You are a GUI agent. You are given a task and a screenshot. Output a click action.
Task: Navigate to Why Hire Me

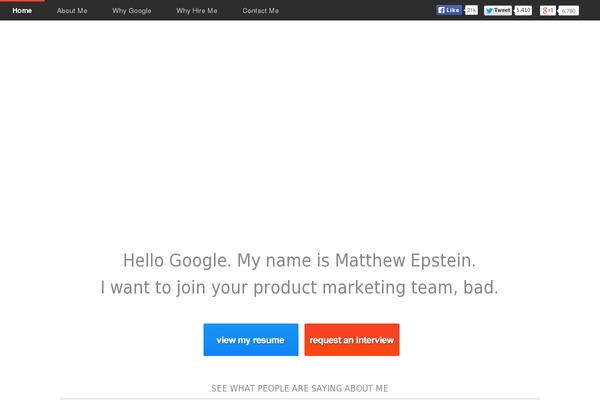tap(197, 11)
